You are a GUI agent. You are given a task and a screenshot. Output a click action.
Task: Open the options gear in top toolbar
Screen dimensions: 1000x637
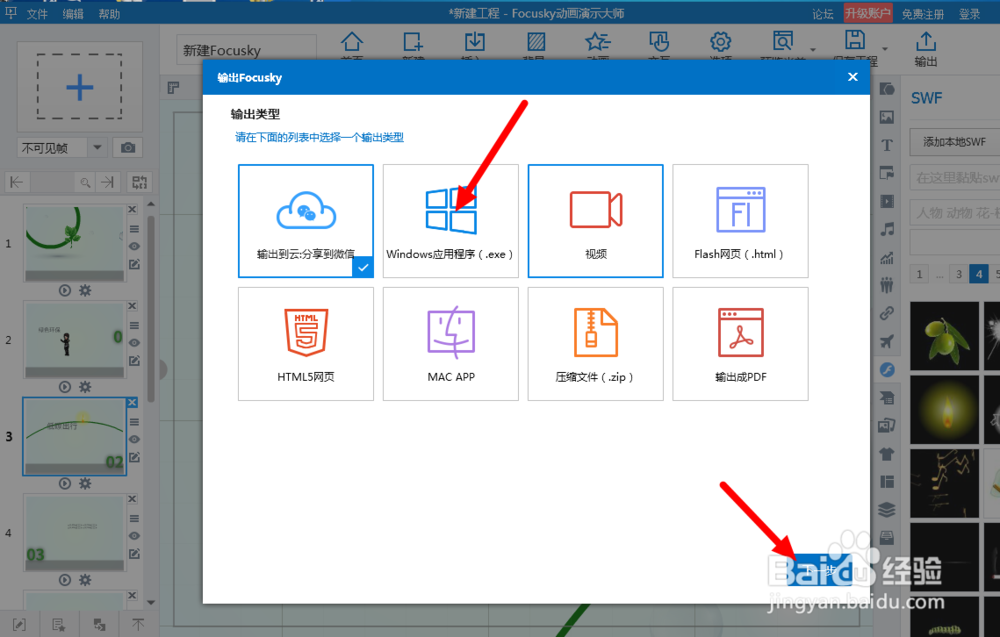pos(721,42)
